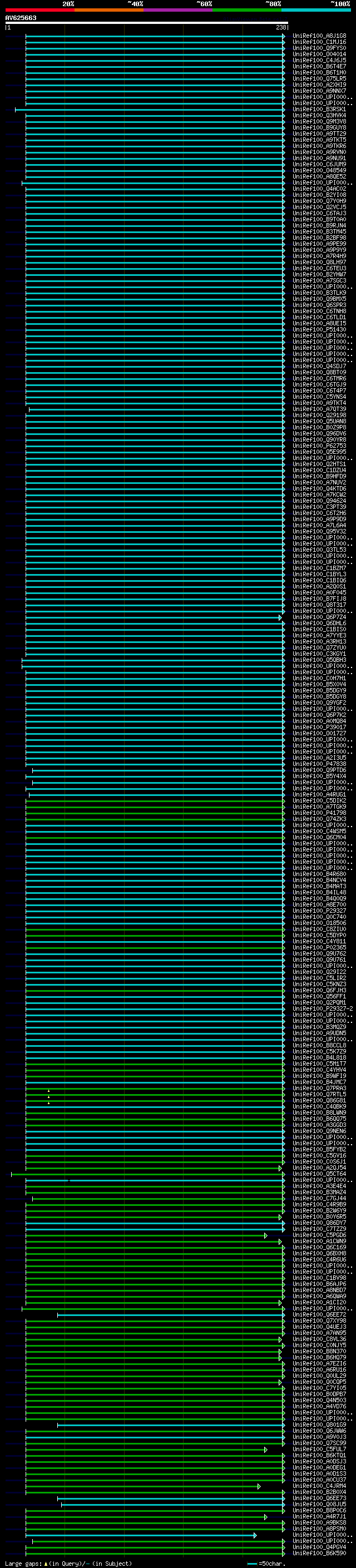Select label UniRef100_Q3HVK4
This screenshot has width=356, height=1568.
click(319, 116)
